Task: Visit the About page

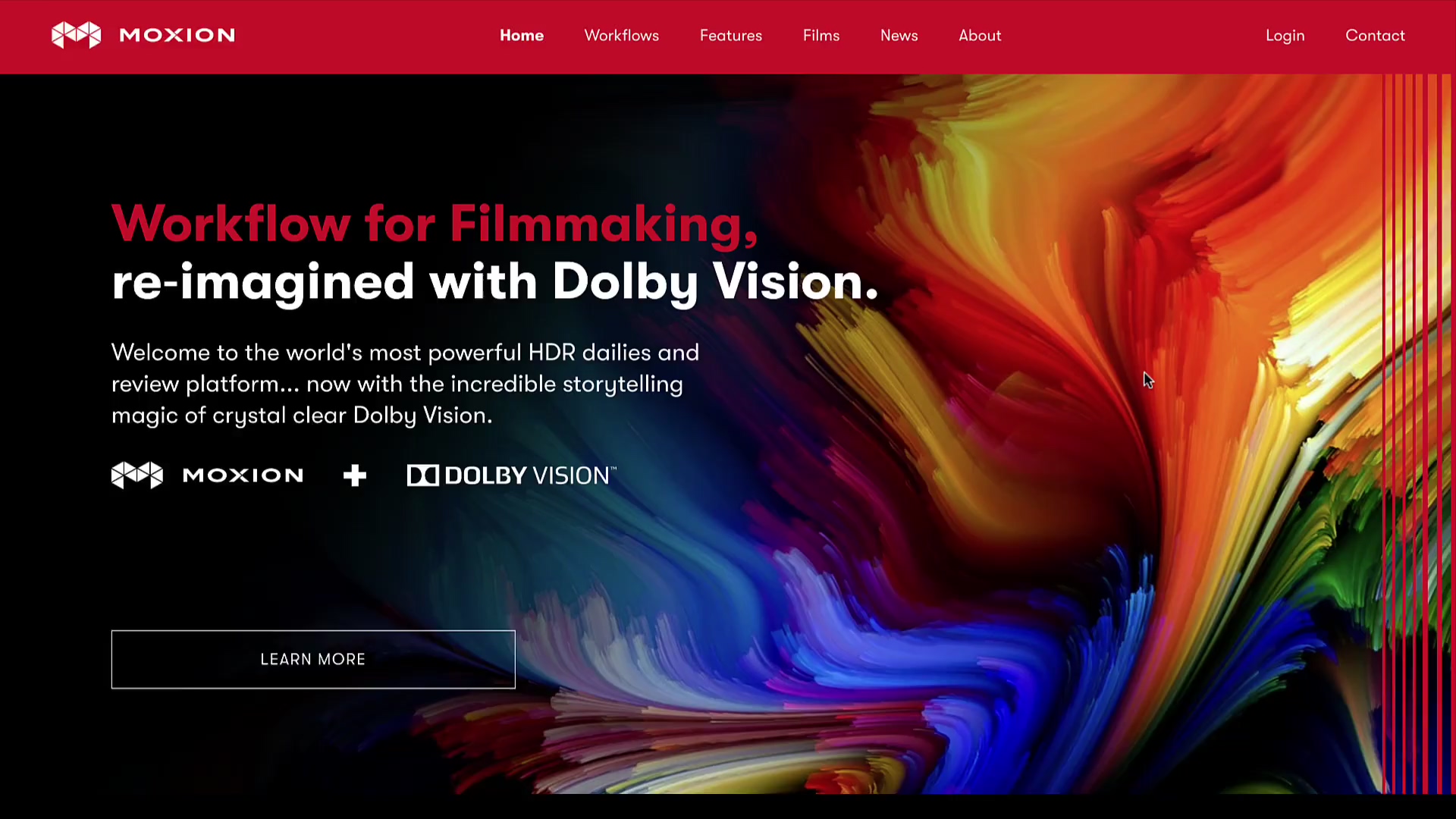Action: pyautogui.click(x=980, y=36)
